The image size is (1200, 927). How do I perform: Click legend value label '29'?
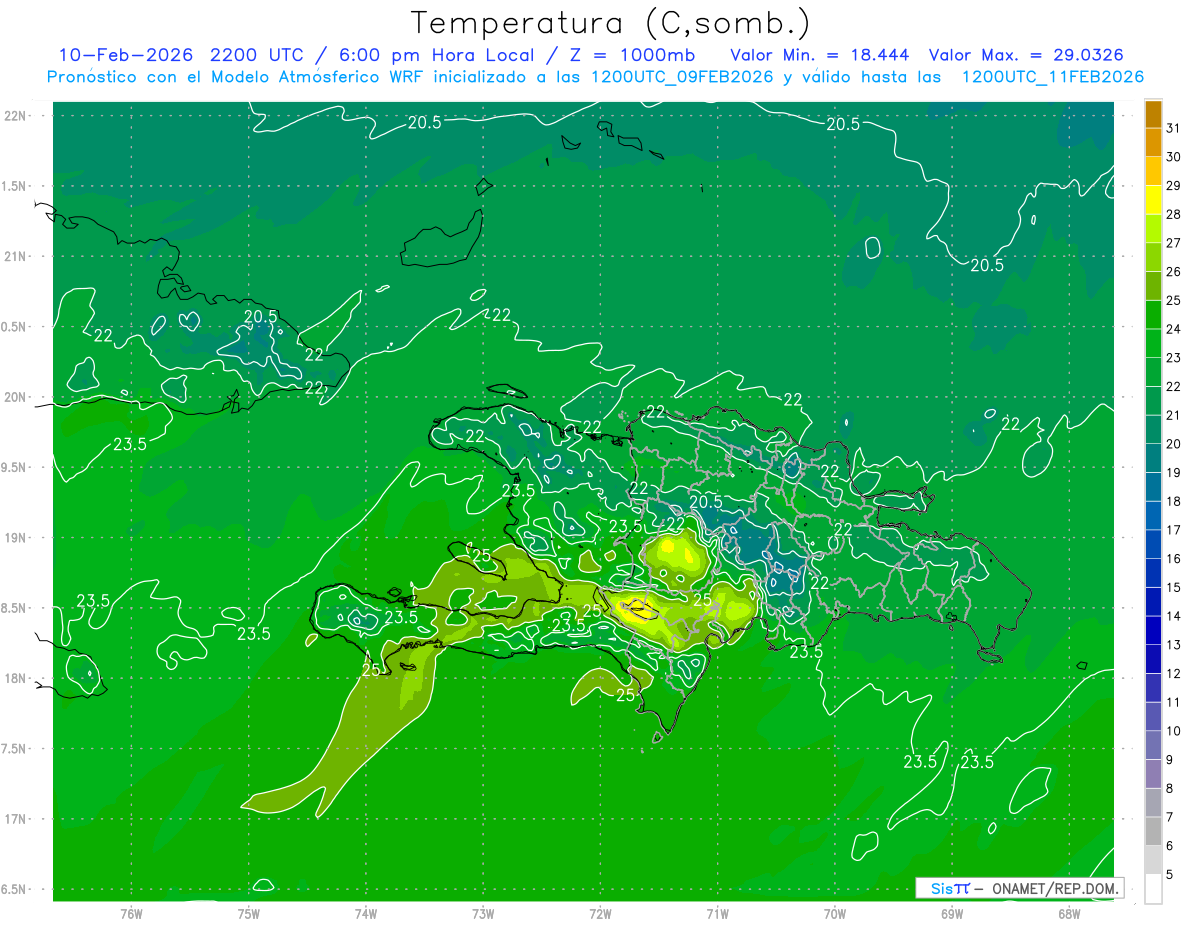click(x=1174, y=185)
